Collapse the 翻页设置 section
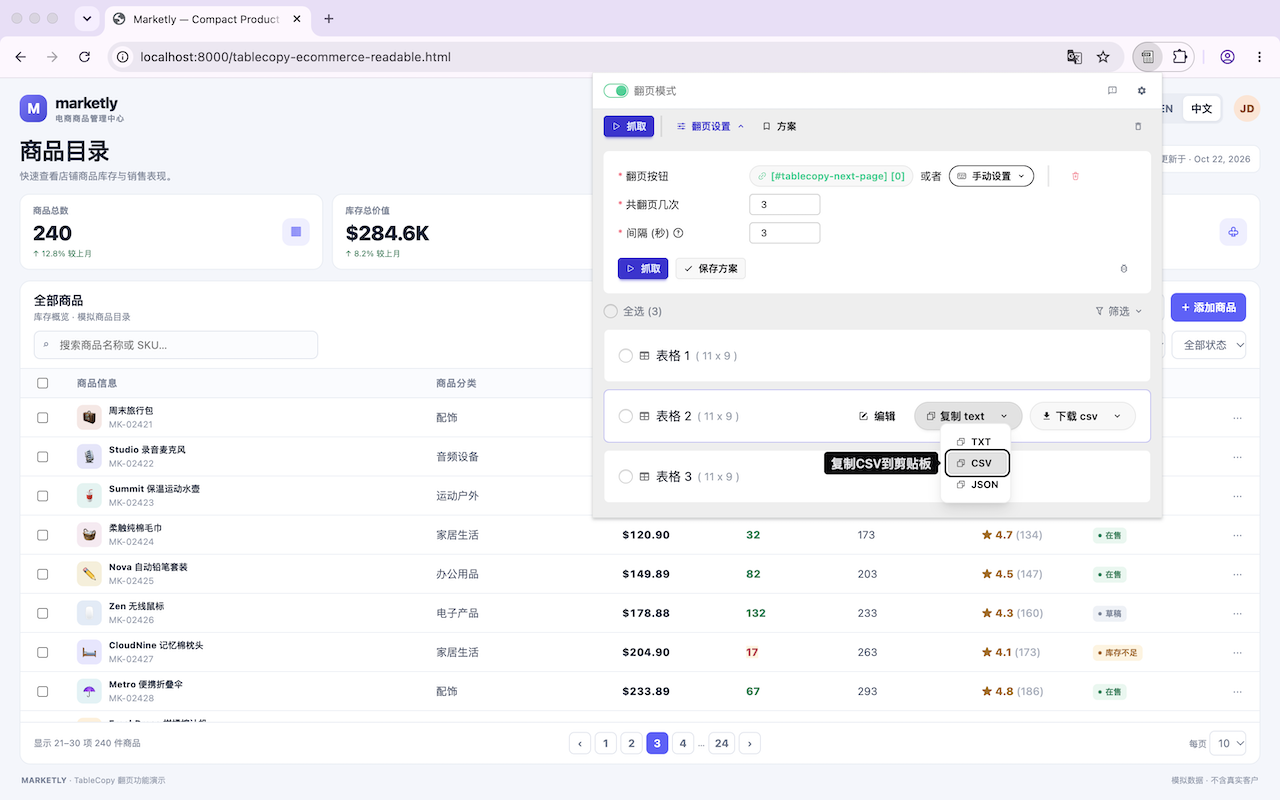 710,127
